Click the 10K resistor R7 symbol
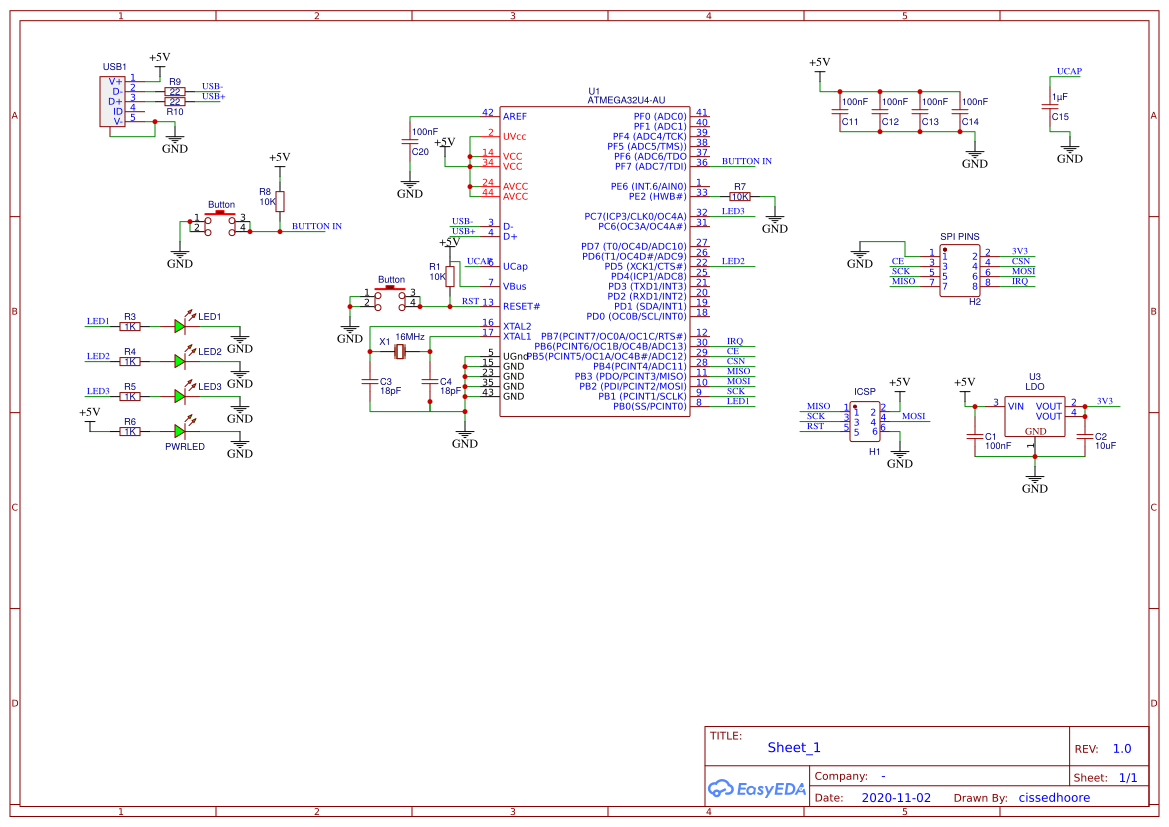 coord(740,196)
